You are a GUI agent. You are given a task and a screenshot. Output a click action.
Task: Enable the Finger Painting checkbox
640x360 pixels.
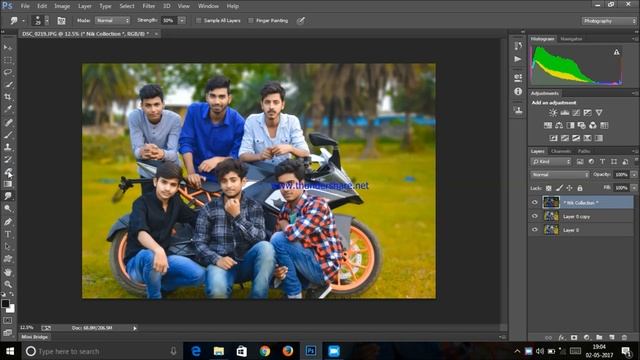tap(251, 20)
